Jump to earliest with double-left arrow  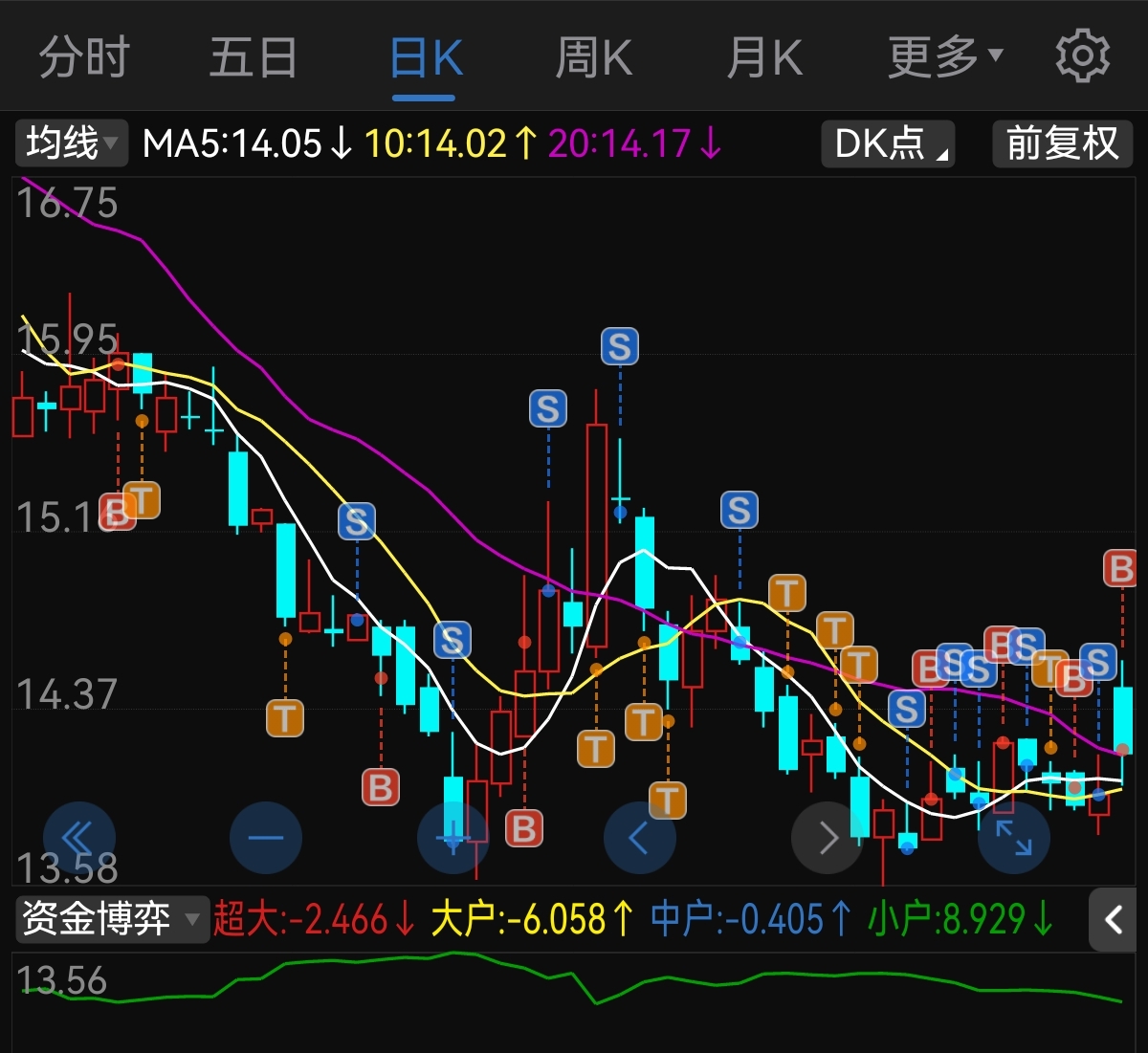(78, 839)
